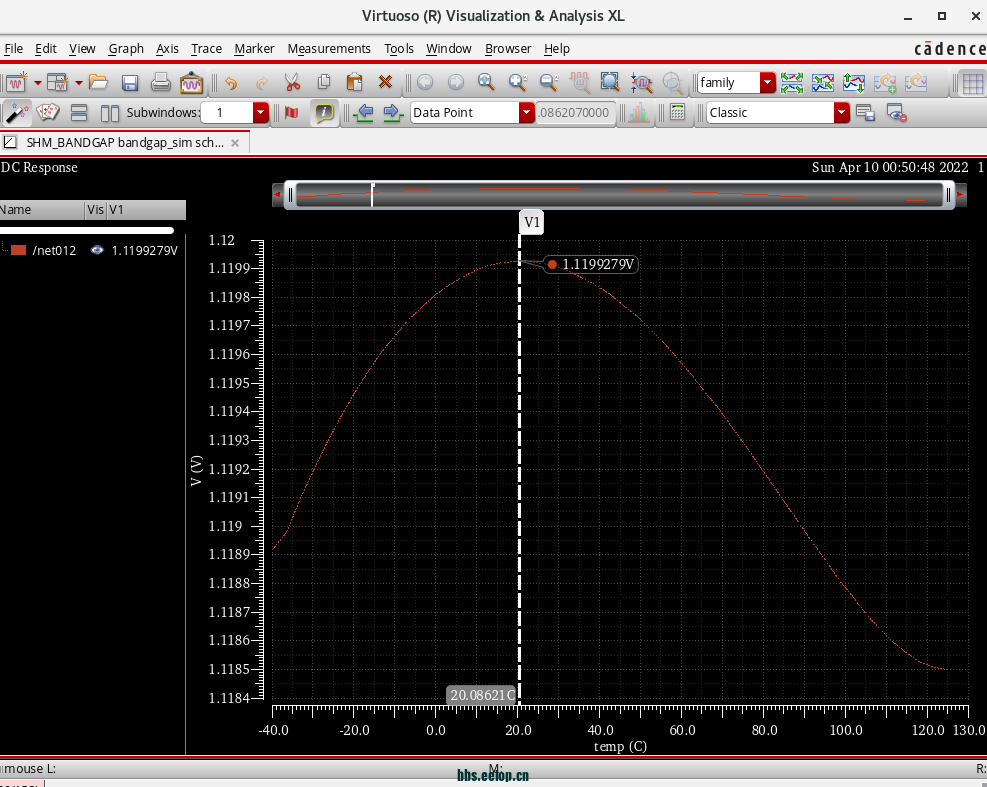
Task: Open the Measurements menu
Action: point(328,48)
